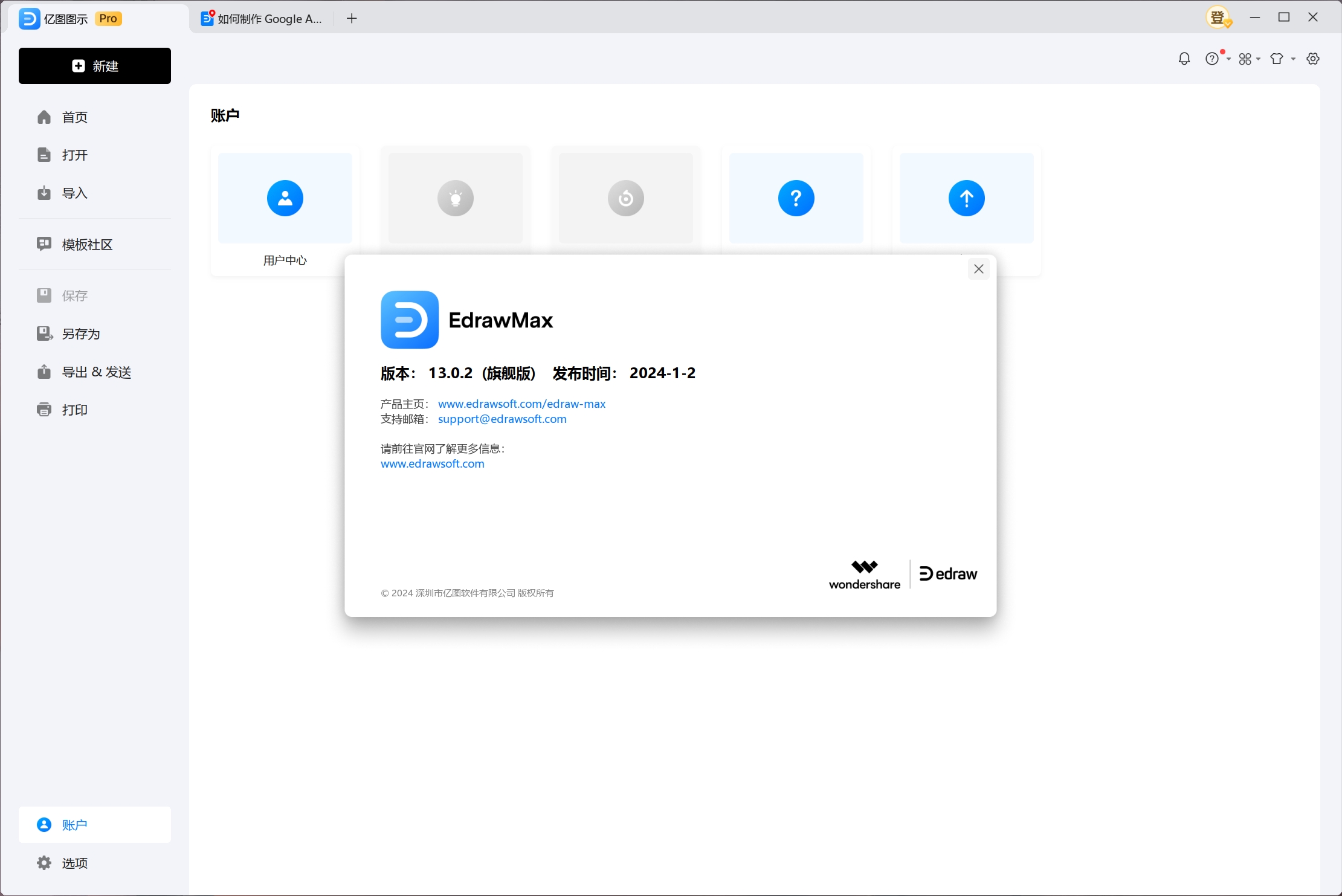Click the wondershare logo
This screenshot has width=1342, height=896.
coord(865,575)
